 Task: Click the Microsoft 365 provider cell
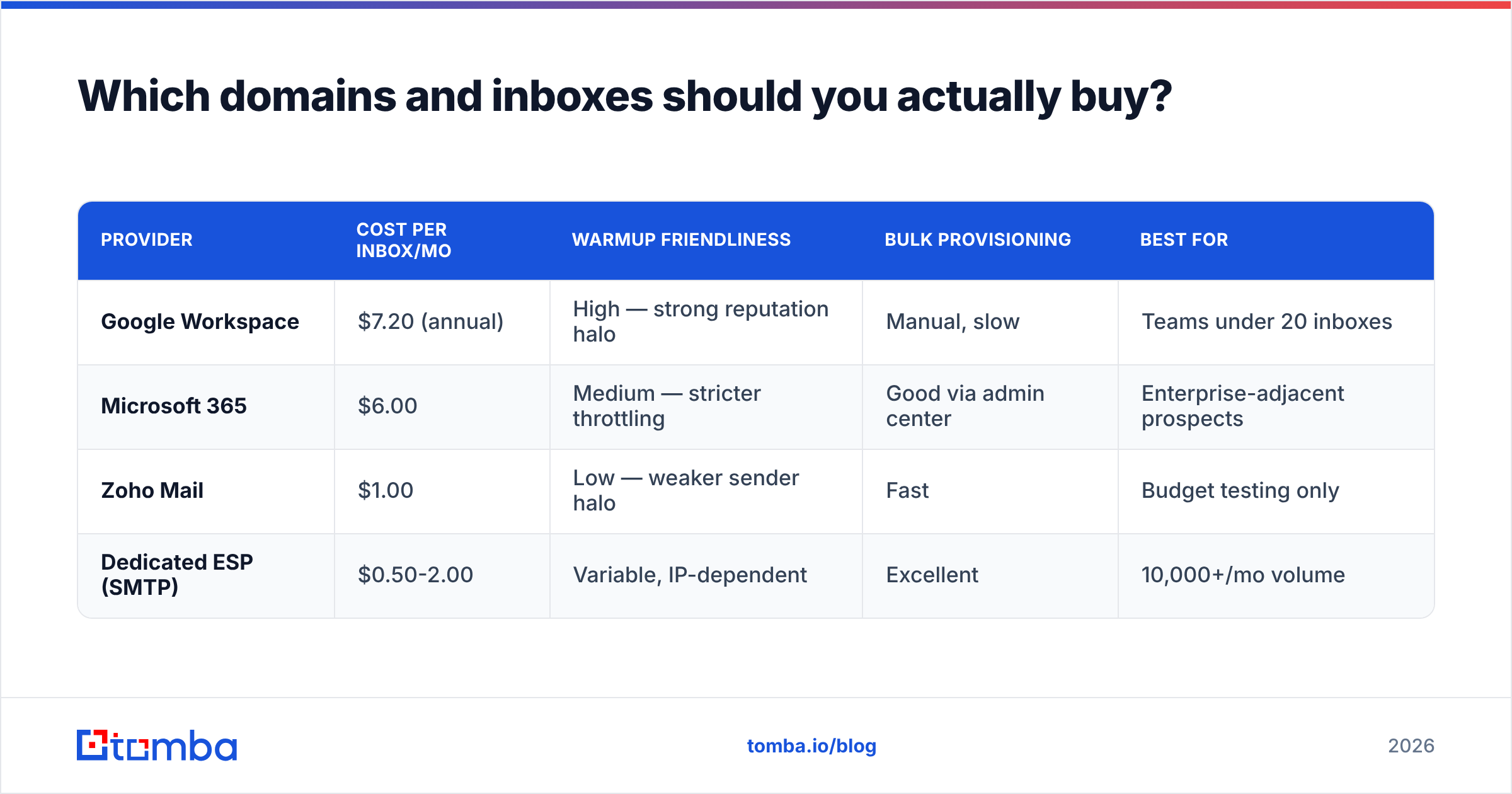click(x=206, y=406)
